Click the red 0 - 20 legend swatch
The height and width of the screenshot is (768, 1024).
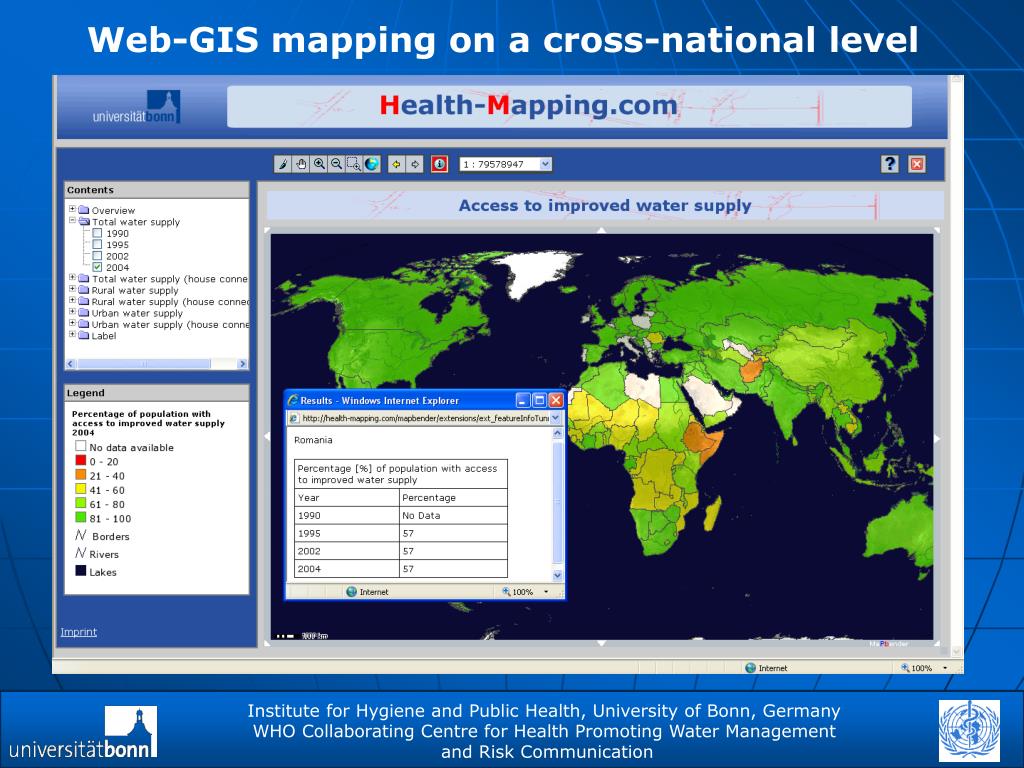[x=81, y=460]
